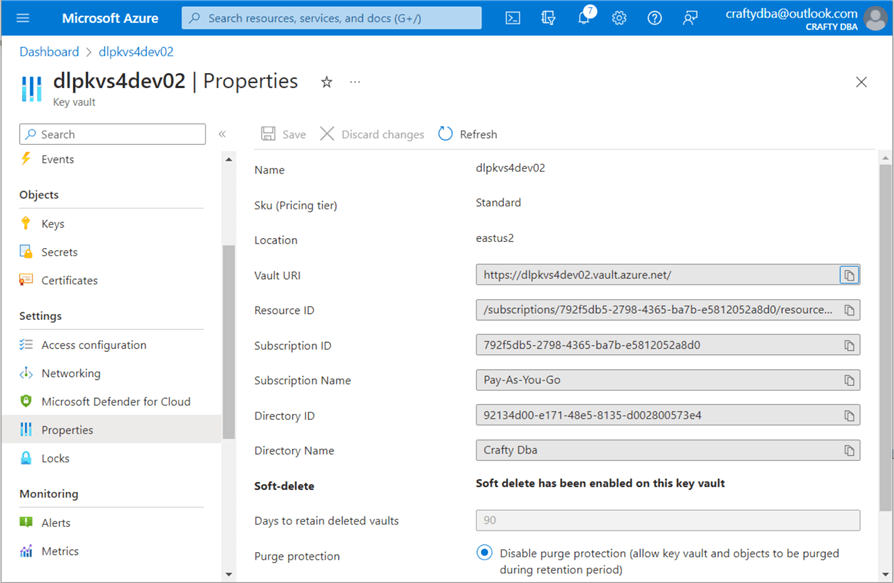Click Days to retain deleted vaults field

[x=668, y=520]
